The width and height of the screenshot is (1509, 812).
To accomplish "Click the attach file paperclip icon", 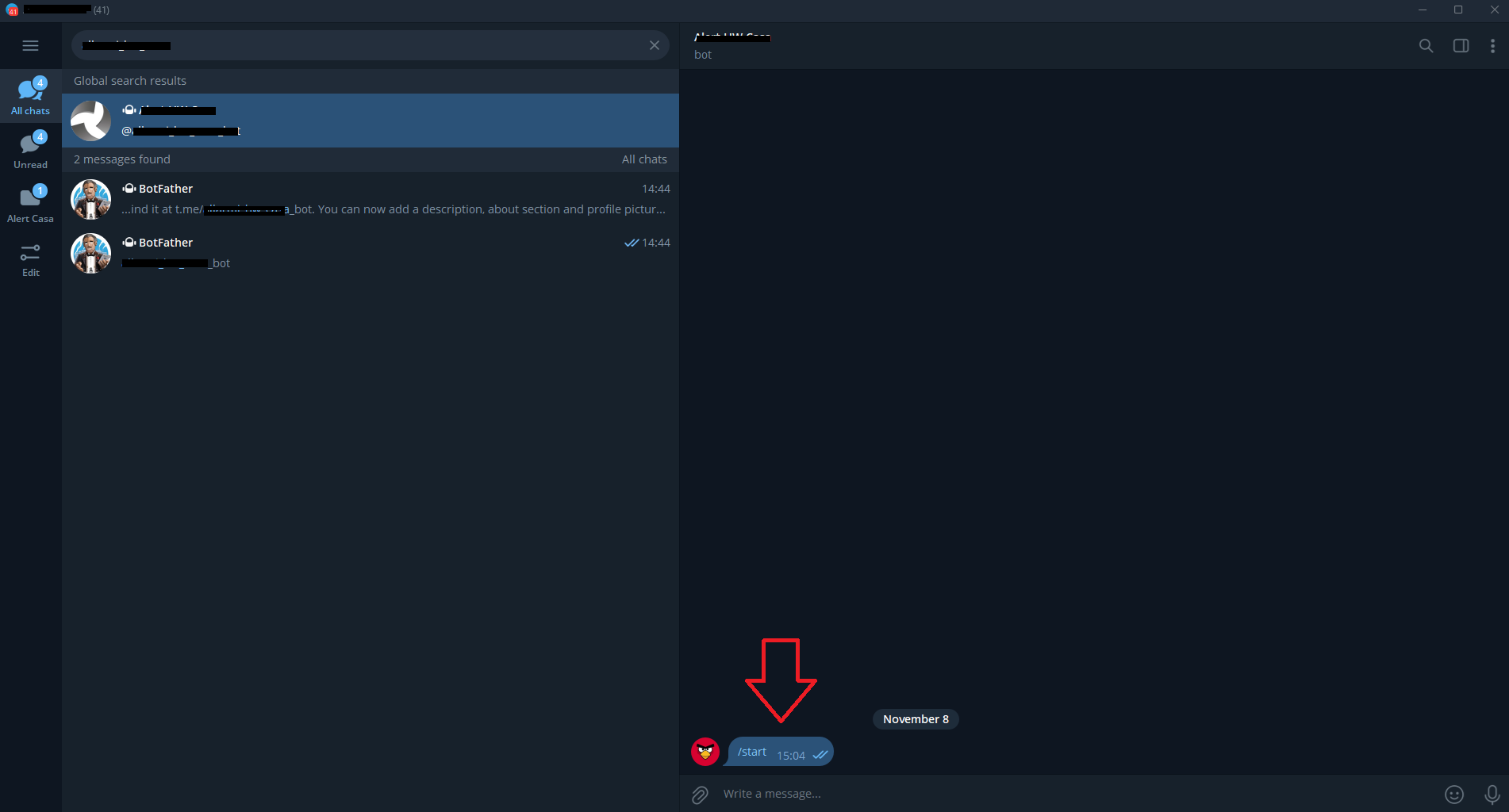I will coord(700,795).
